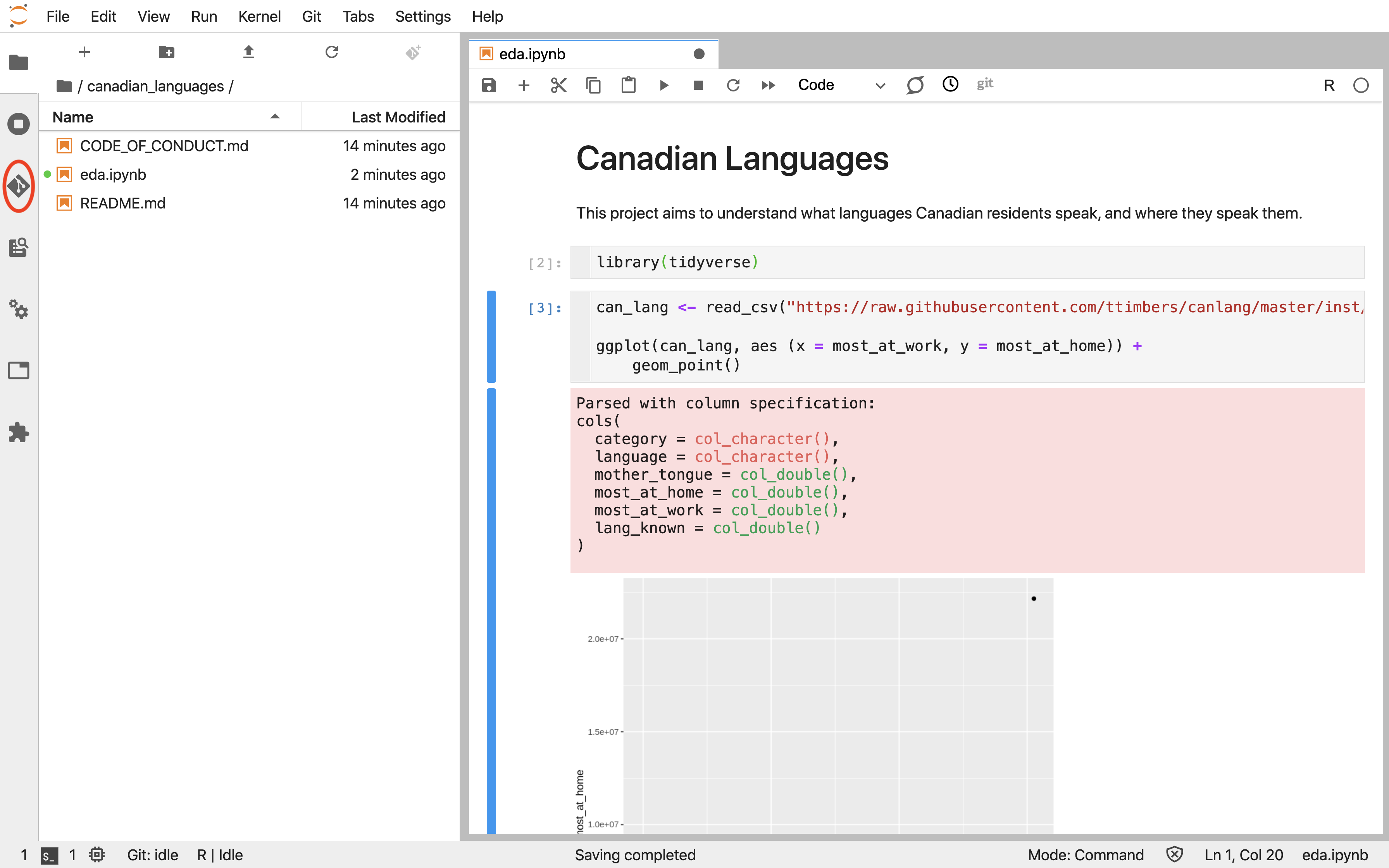Open the Running Terminals and Kernels panel
Viewport: 1389px width, 868px height.
pos(18,124)
